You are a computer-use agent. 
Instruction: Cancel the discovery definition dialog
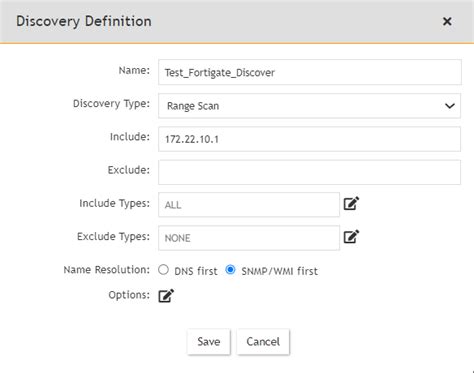click(x=263, y=342)
